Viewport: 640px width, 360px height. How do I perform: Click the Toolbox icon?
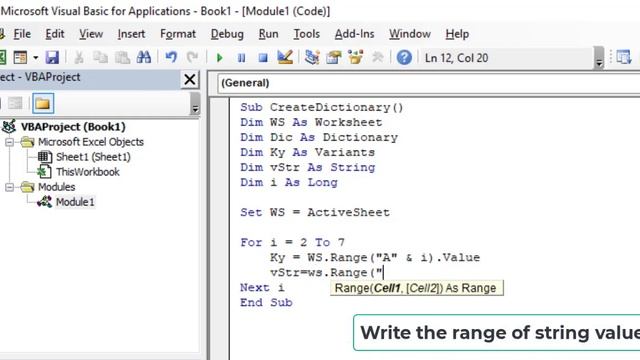pos(378,58)
